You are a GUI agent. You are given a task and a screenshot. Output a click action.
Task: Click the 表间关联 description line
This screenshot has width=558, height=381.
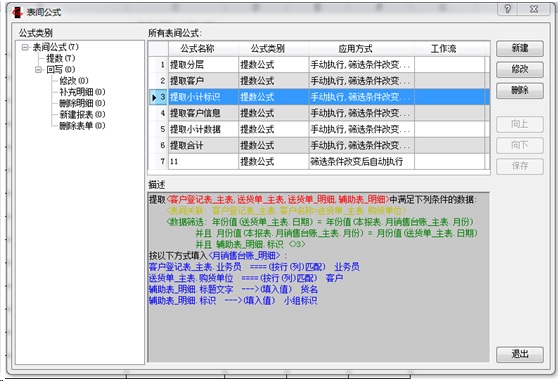coord(286,211)
